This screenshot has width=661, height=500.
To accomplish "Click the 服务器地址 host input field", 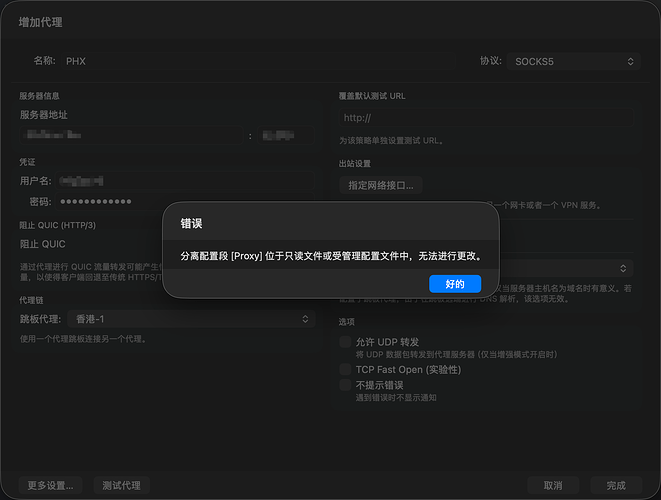I will 131,135.
